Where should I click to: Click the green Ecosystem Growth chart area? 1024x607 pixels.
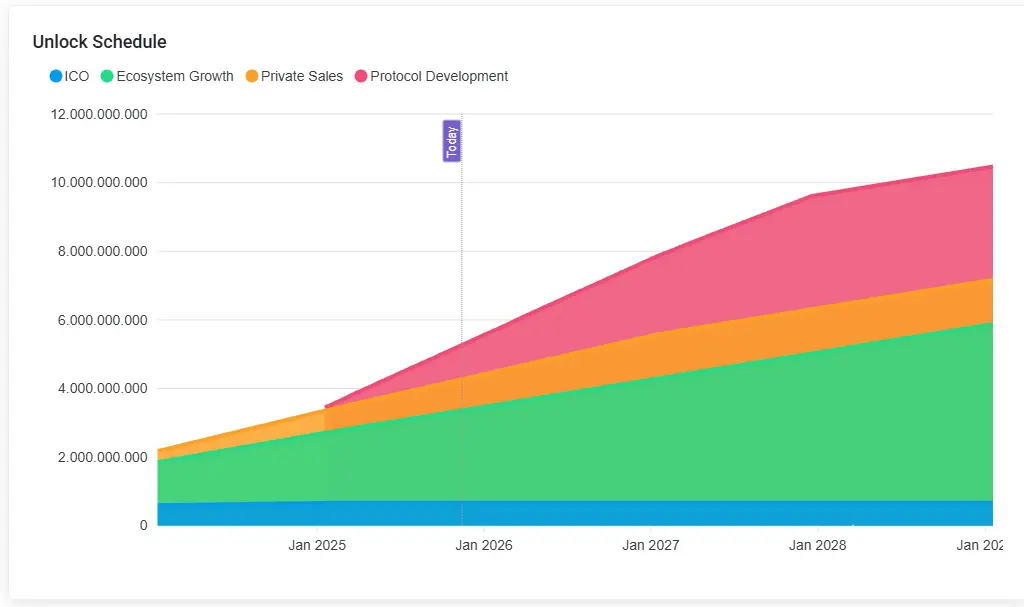coord(653,444)
